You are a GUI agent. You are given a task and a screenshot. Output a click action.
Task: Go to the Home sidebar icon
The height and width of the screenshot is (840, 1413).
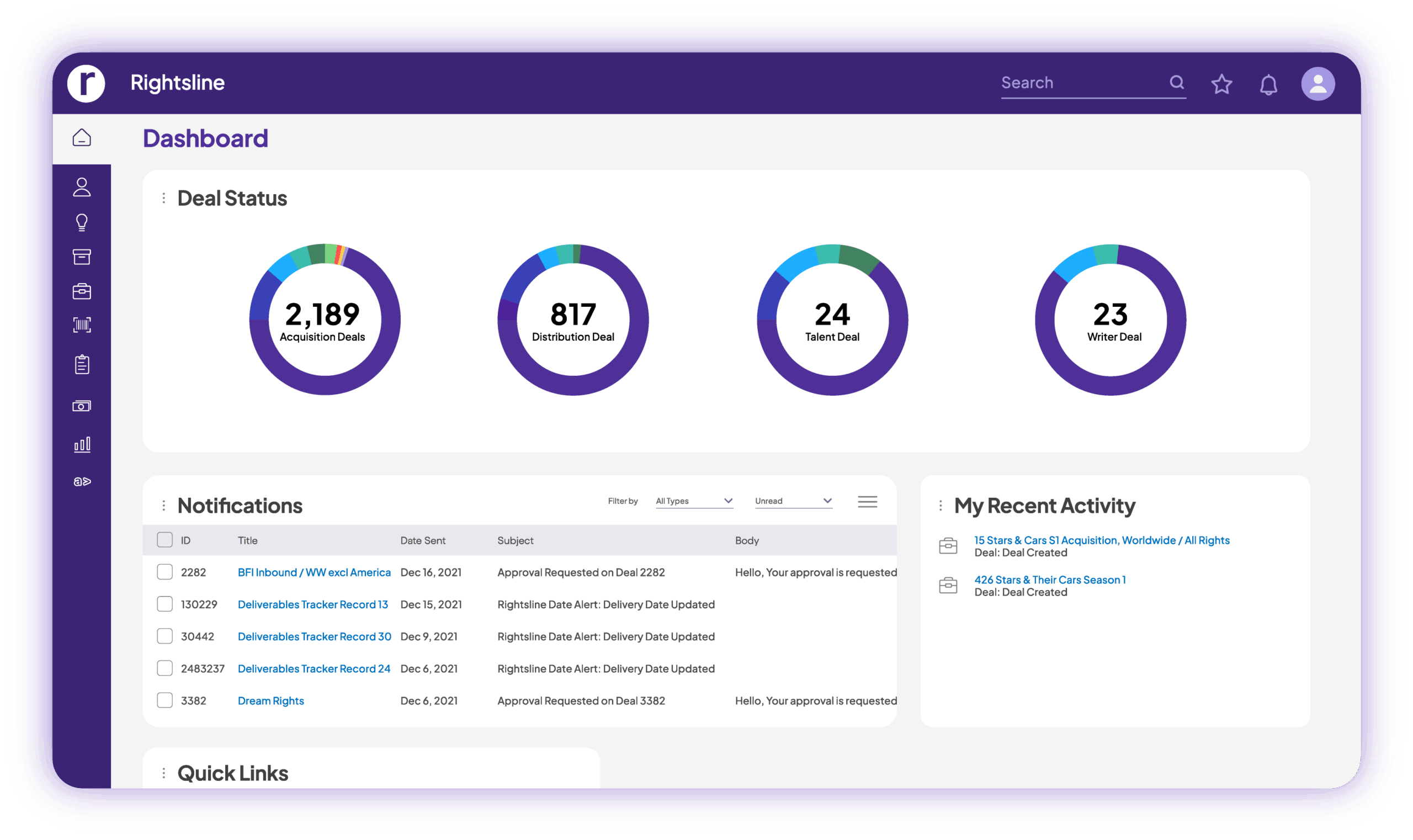[x=82, y=137]
